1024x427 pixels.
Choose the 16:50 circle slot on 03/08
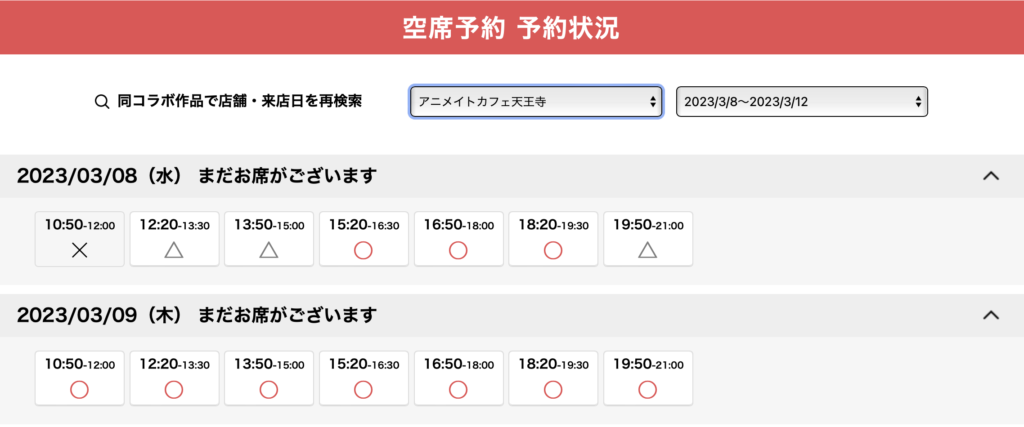[x=458, y=239]
